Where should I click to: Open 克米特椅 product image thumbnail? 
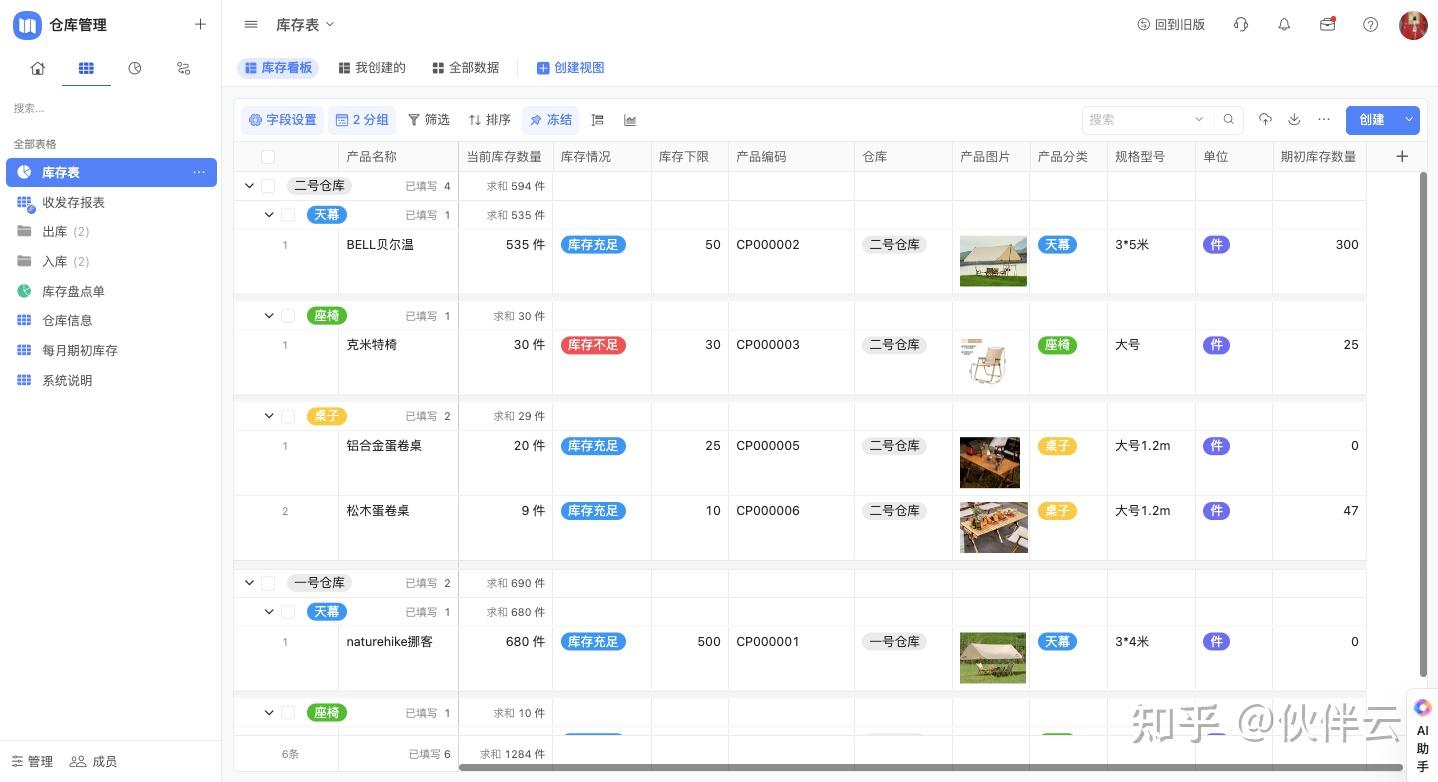pyautogui.click(x=987, y=361)
